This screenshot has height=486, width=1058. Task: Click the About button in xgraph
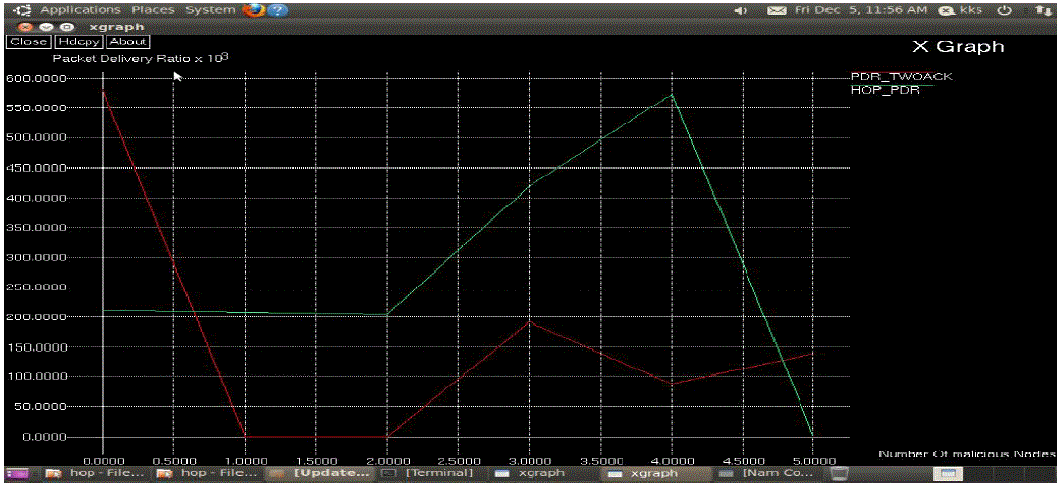(128, 42)
